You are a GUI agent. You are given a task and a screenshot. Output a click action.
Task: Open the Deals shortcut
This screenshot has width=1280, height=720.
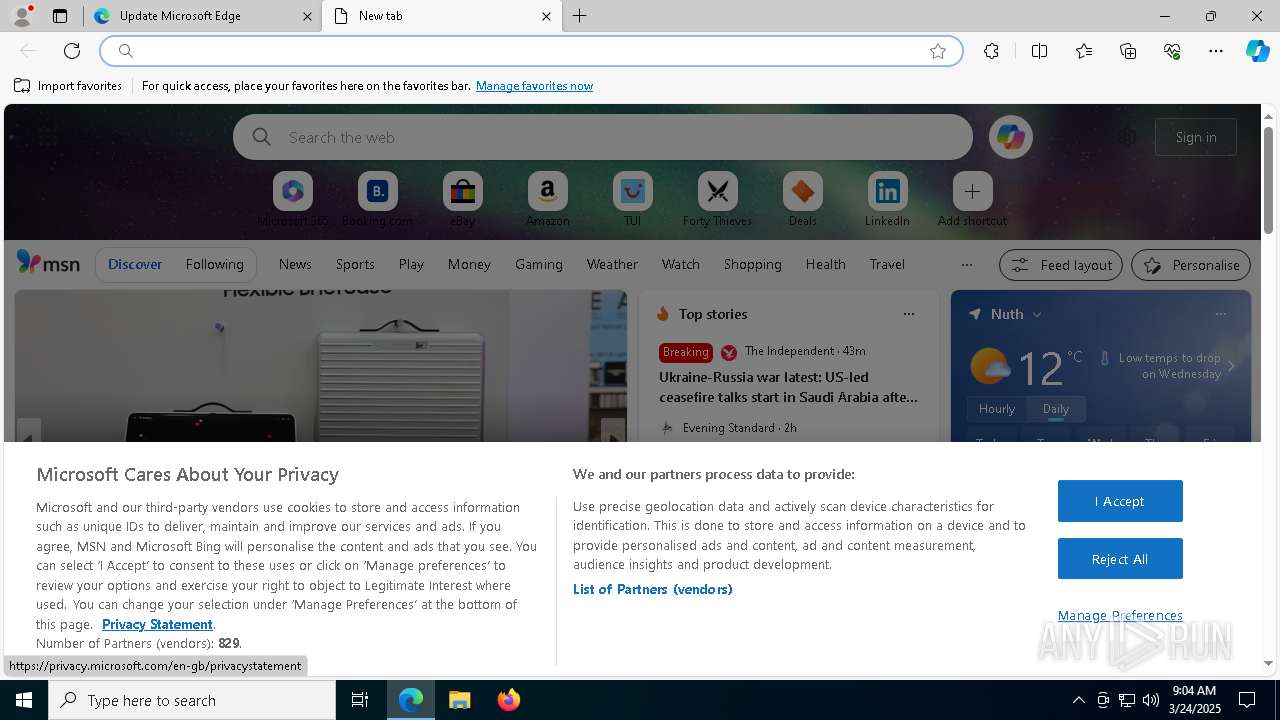[802, 199]
